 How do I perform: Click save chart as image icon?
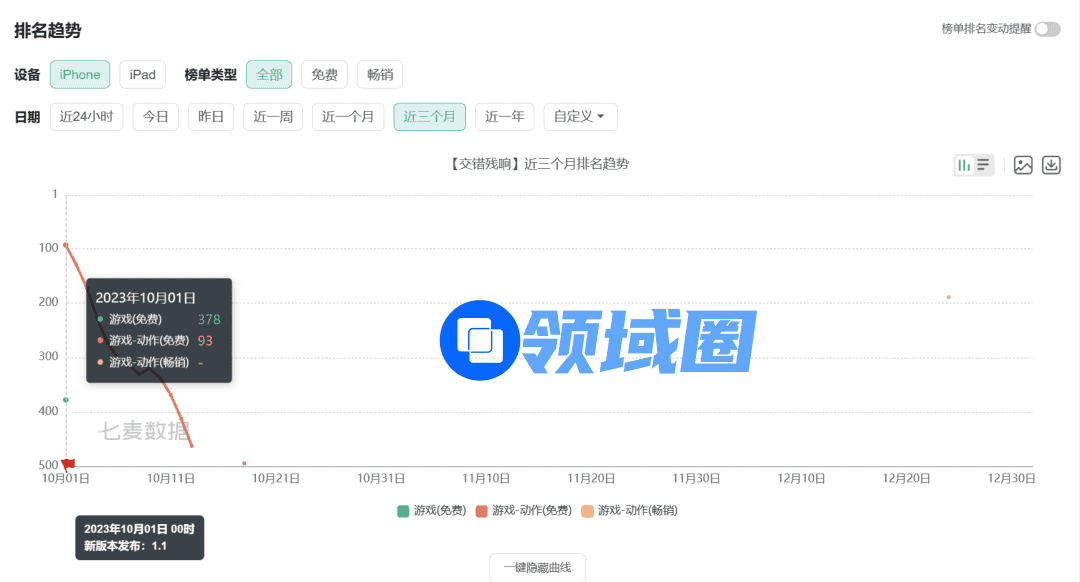[x=1023, y=165]
